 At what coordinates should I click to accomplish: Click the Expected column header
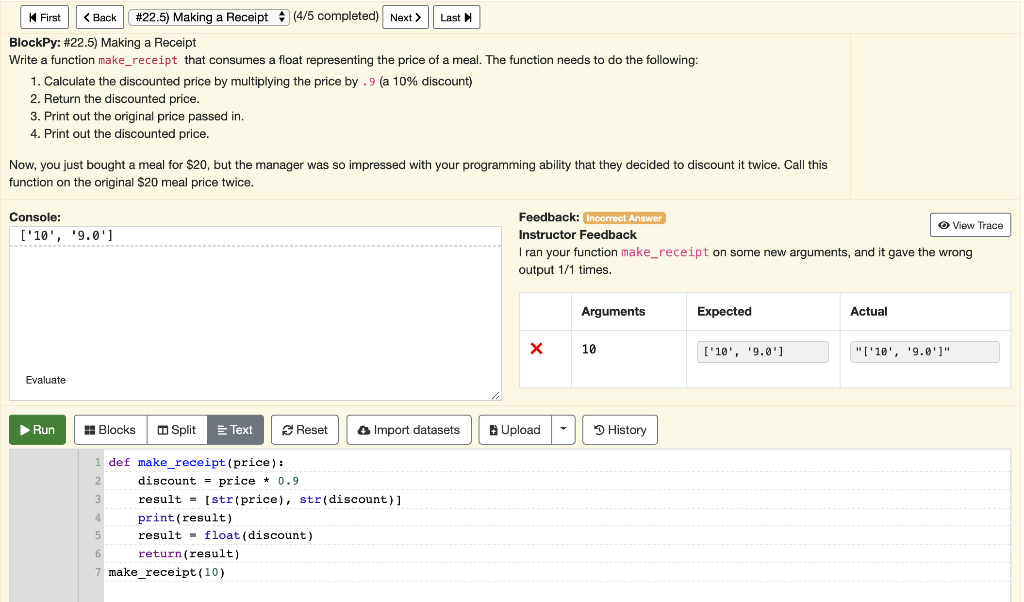(724, 311)
